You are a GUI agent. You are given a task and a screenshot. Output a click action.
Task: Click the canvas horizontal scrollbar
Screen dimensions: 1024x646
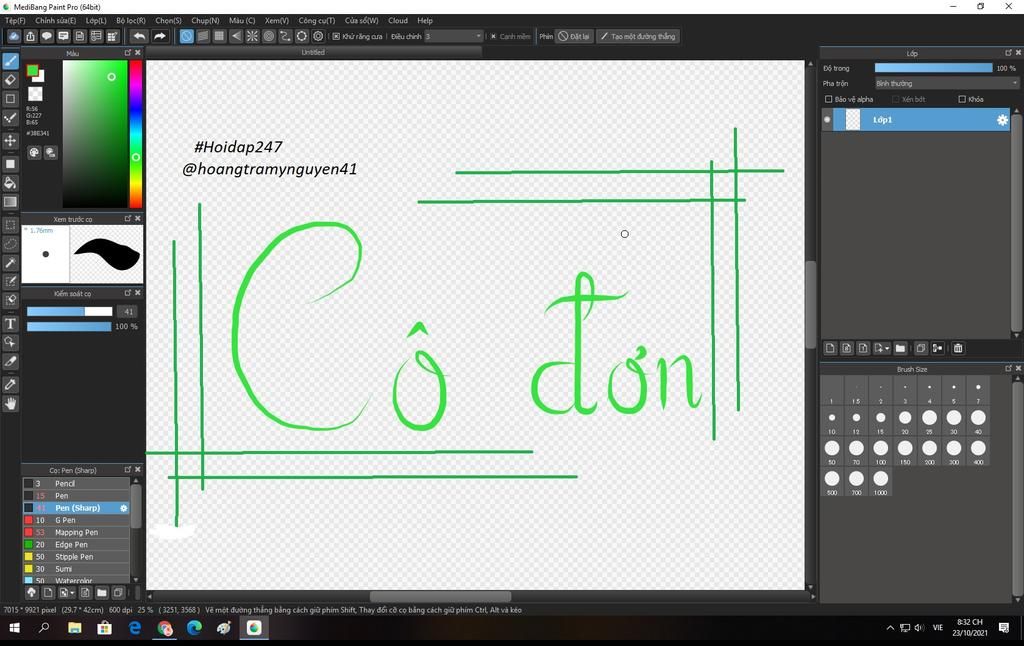pyautogui.click(x=441, y=596)
